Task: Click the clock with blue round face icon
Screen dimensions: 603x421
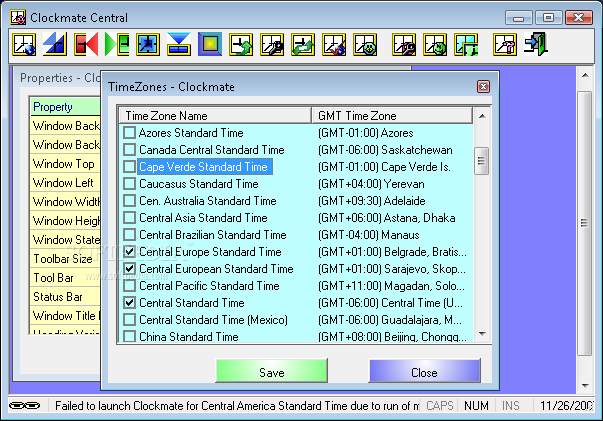Action: [365, 45]
